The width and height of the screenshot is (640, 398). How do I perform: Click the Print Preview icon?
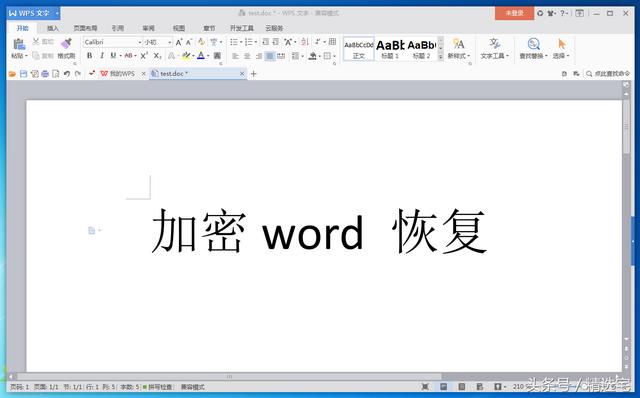point(56,74)
